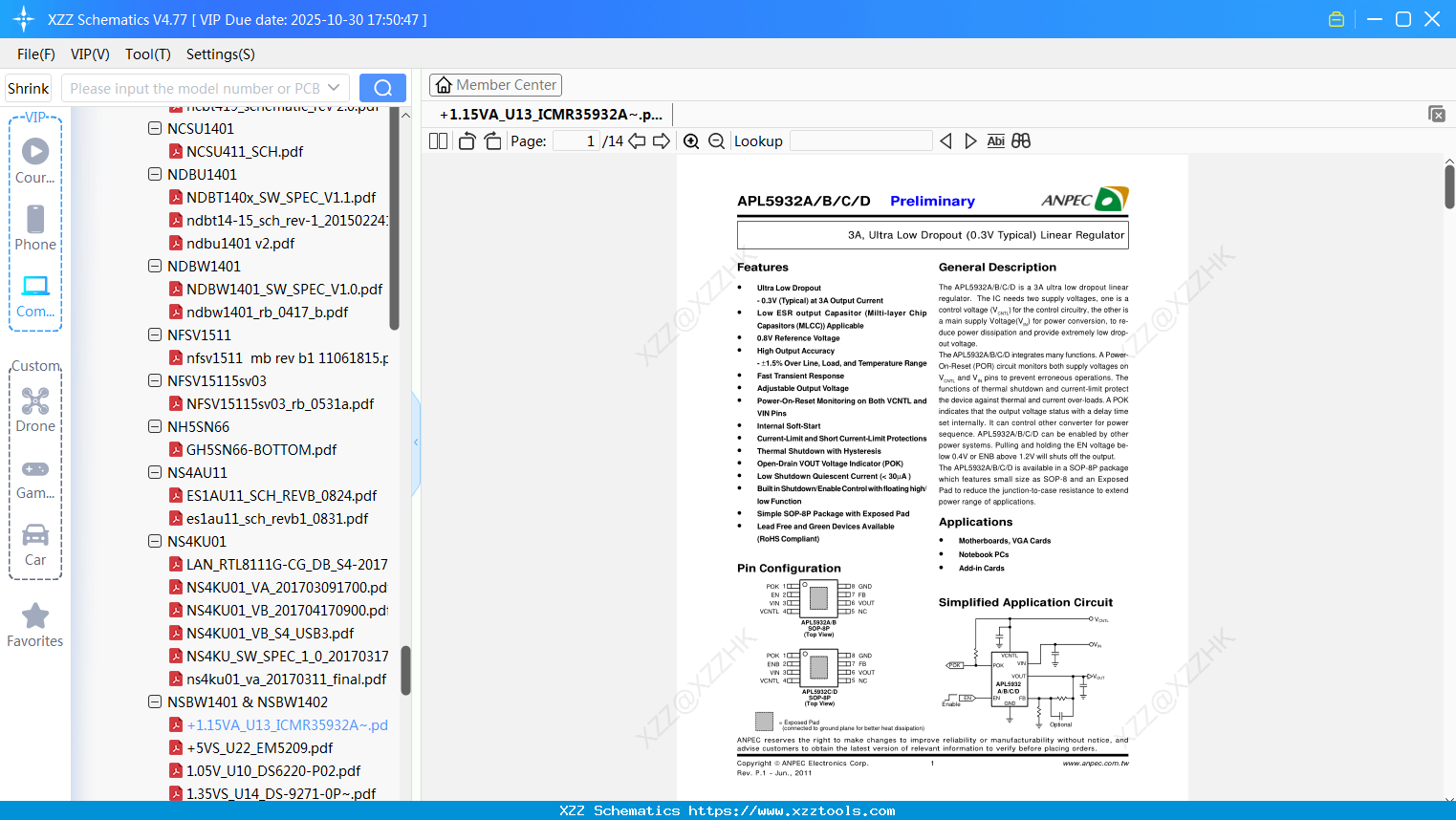Collapse the NS4KU01 folder
Viewport: 1456px width, 820px height.
coord(155,541)
